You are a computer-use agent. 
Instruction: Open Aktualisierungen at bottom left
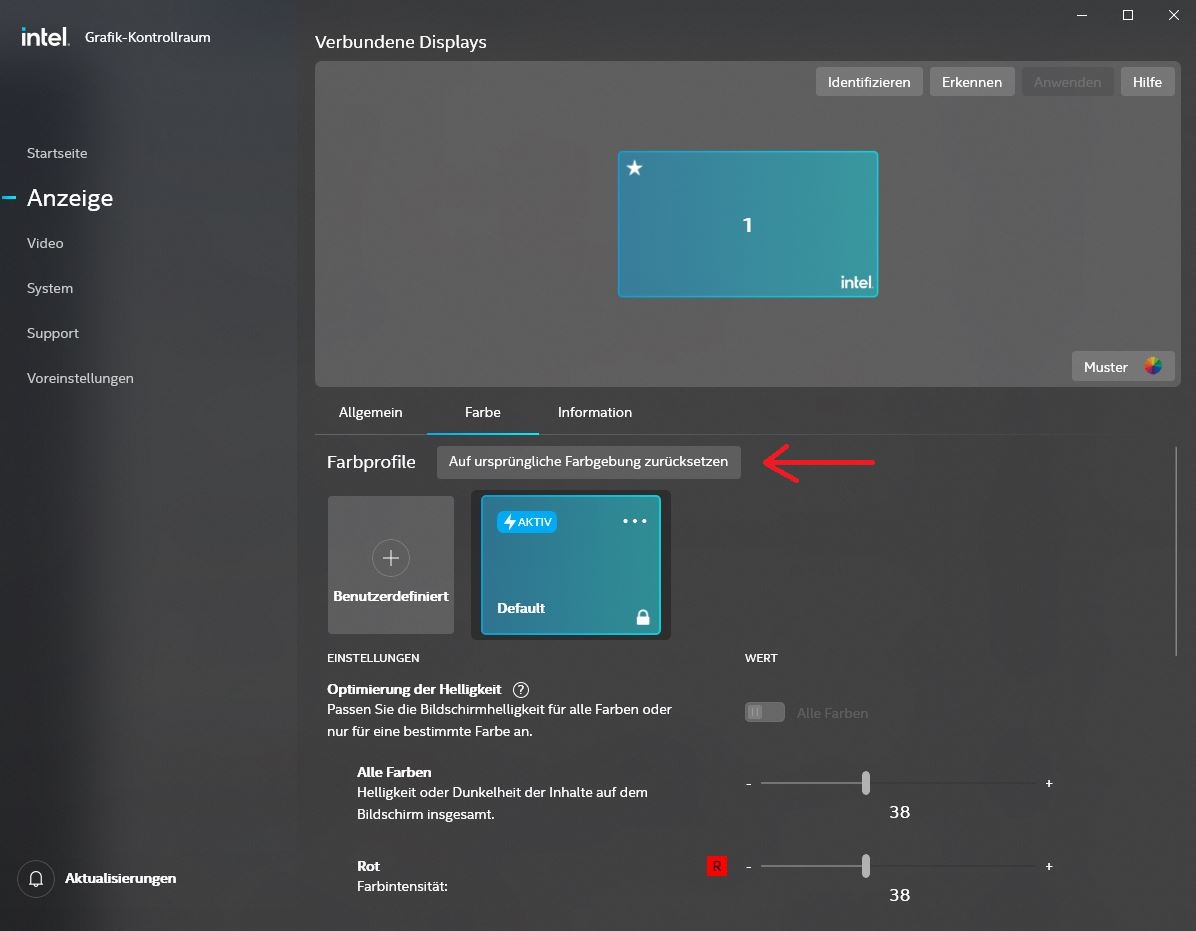(x=121, y=878)
